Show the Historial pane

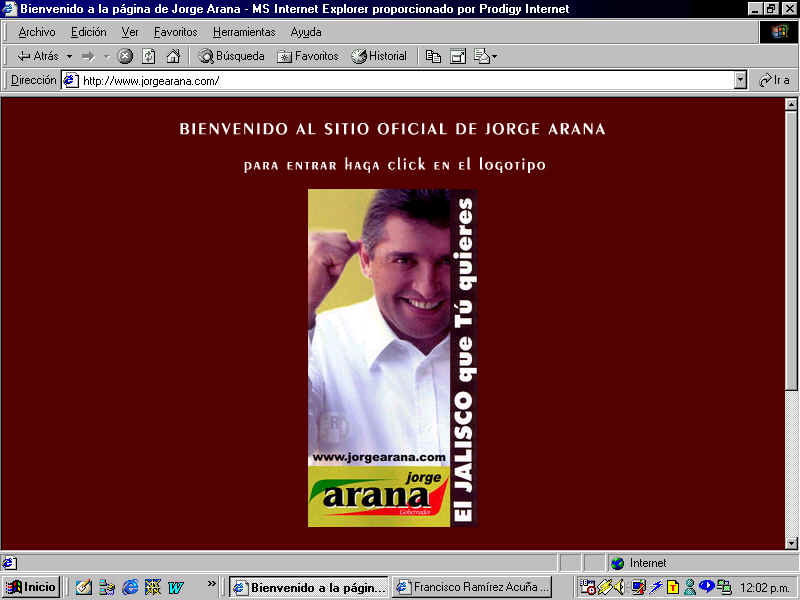pyautogui.click(x=379, y=56)
